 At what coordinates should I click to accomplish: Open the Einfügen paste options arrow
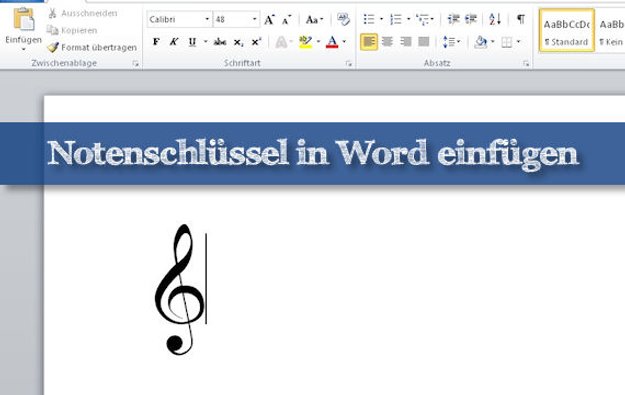pos(24,49)
